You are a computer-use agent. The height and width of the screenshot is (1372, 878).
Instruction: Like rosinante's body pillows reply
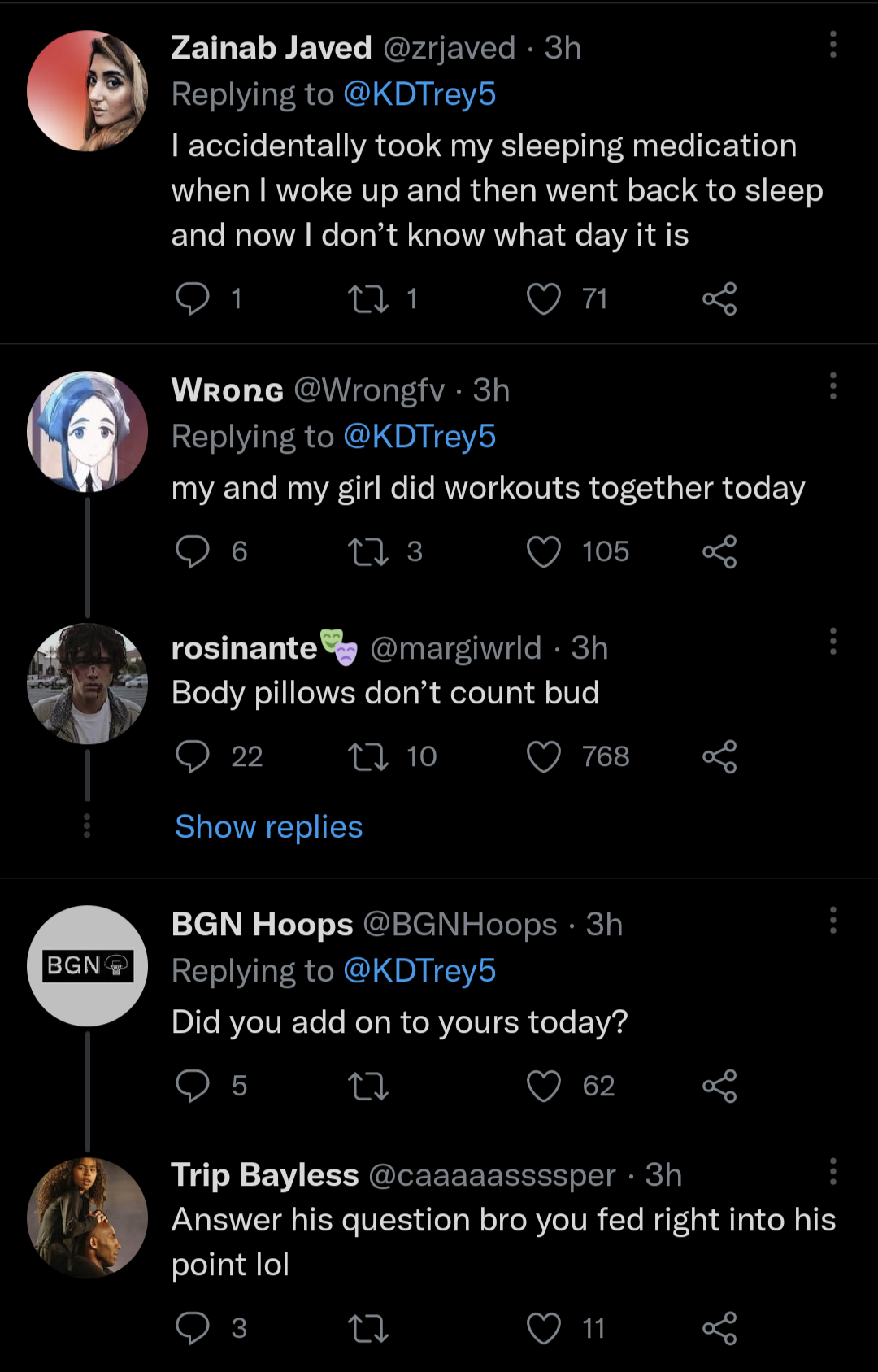pos(544,757)
